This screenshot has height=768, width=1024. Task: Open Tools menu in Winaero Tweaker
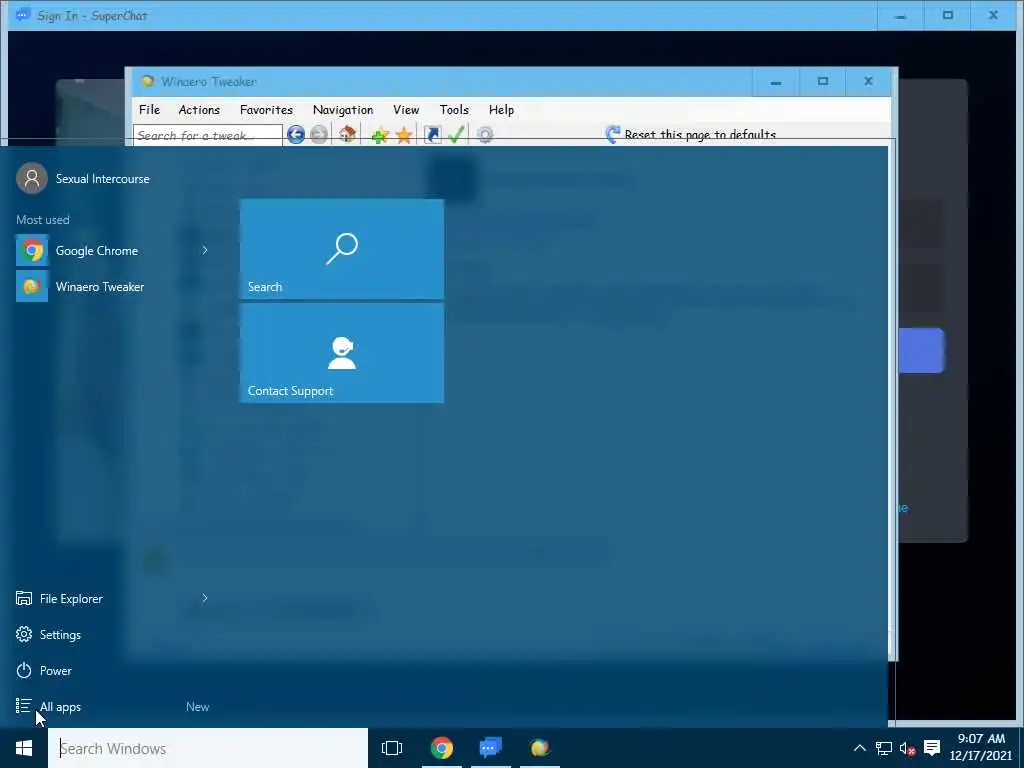[454, 110]
